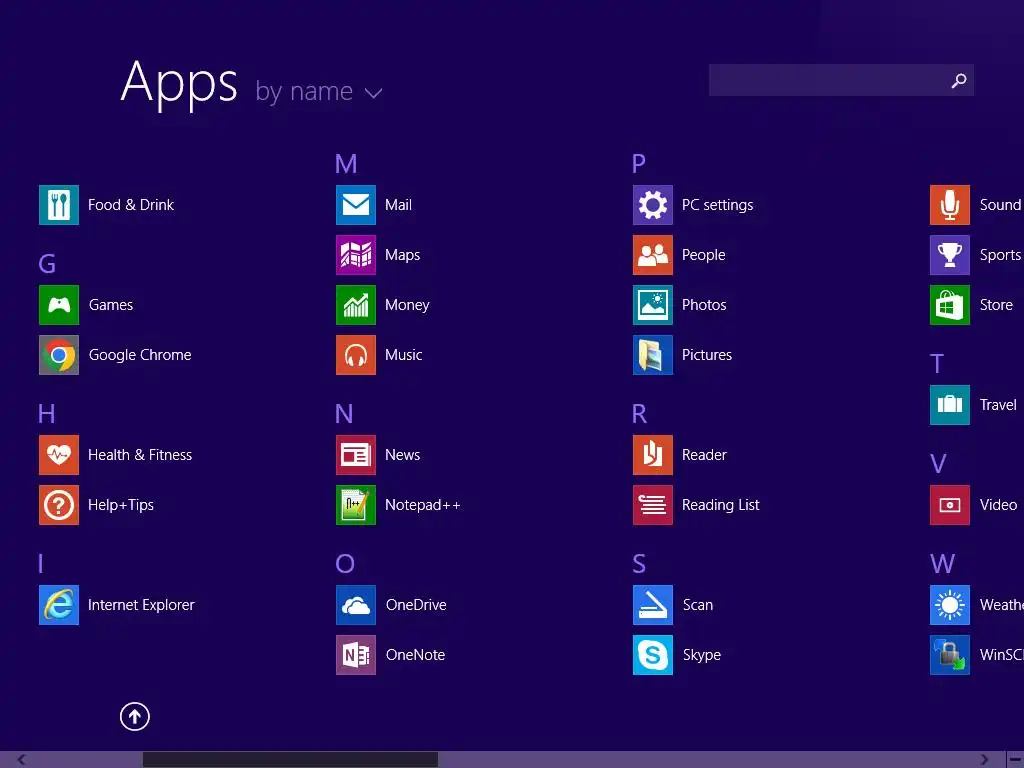Click the 'Apps' heading text
1024x768 pixels.
click(x=179, y=84)
